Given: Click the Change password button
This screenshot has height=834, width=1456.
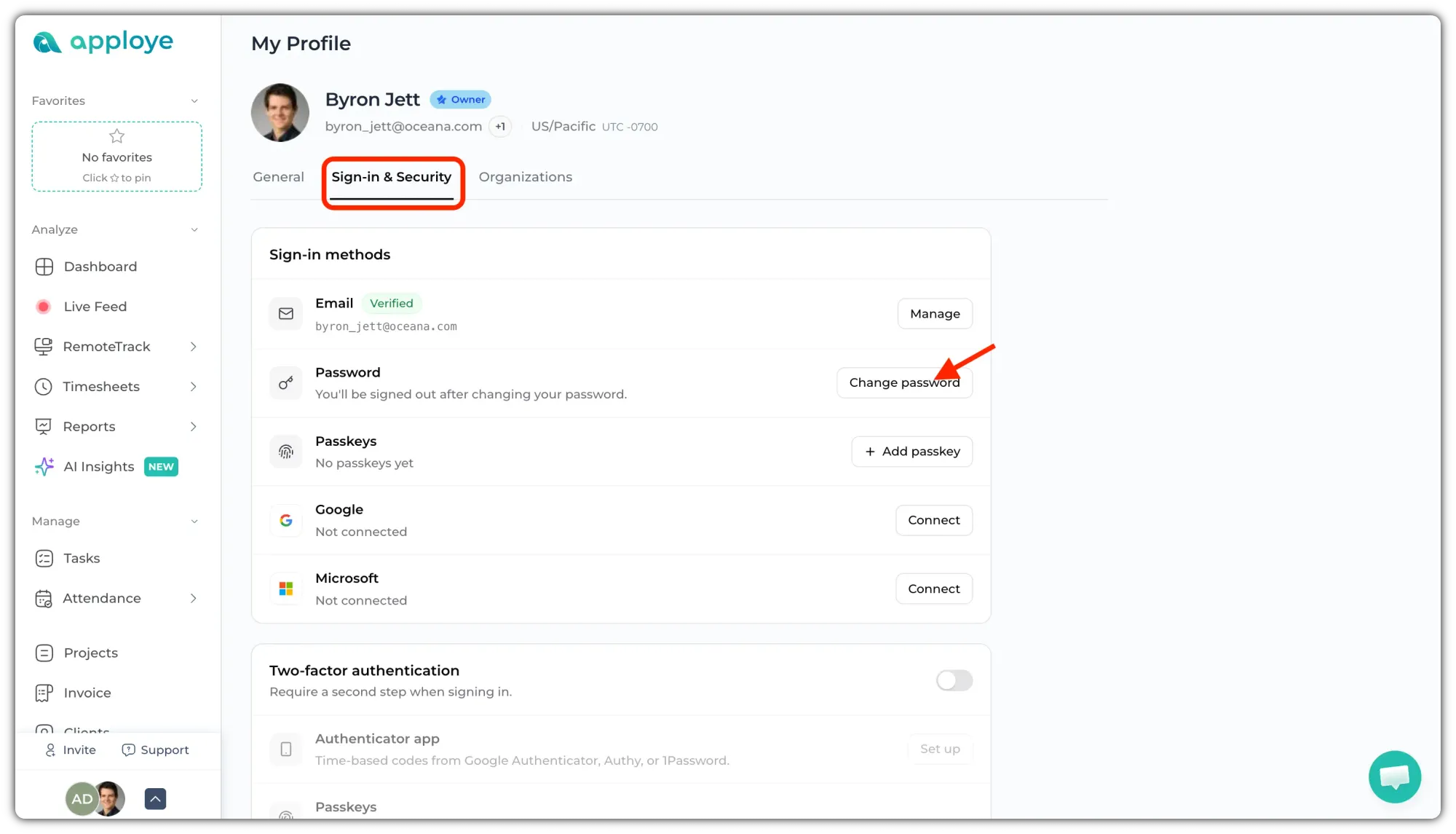Looking at the screenshot, I should (x=904, y=382).
